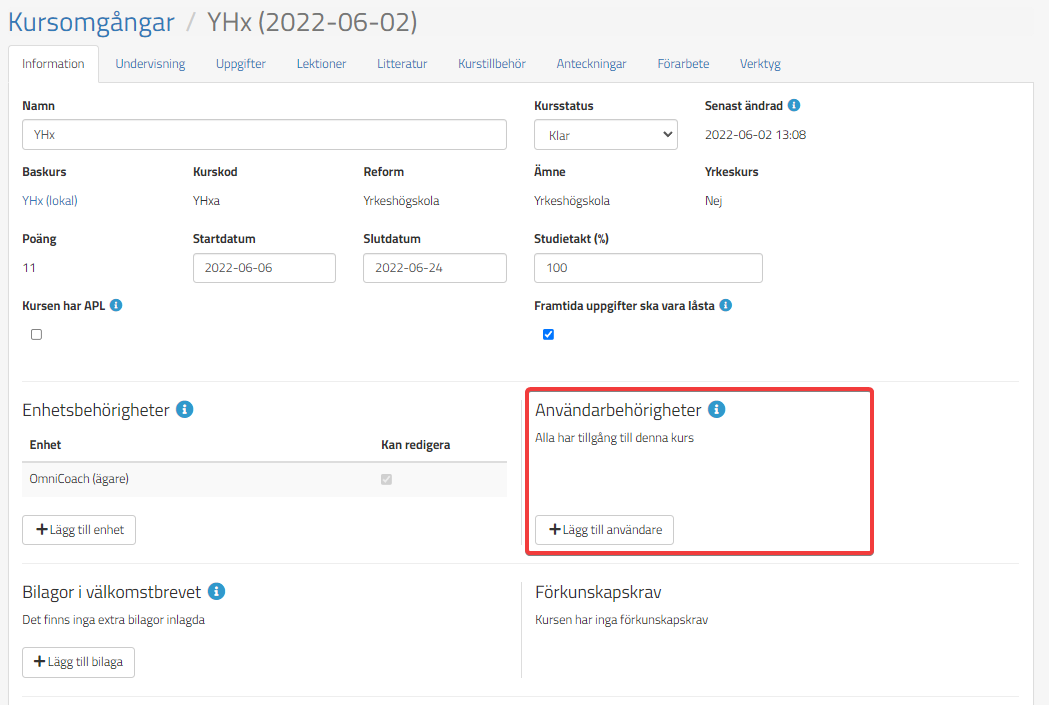Click info icon next to Senast ändrad
This screenshot has width=1049, height=705.
pyautogui.click(x=794, y=105)
